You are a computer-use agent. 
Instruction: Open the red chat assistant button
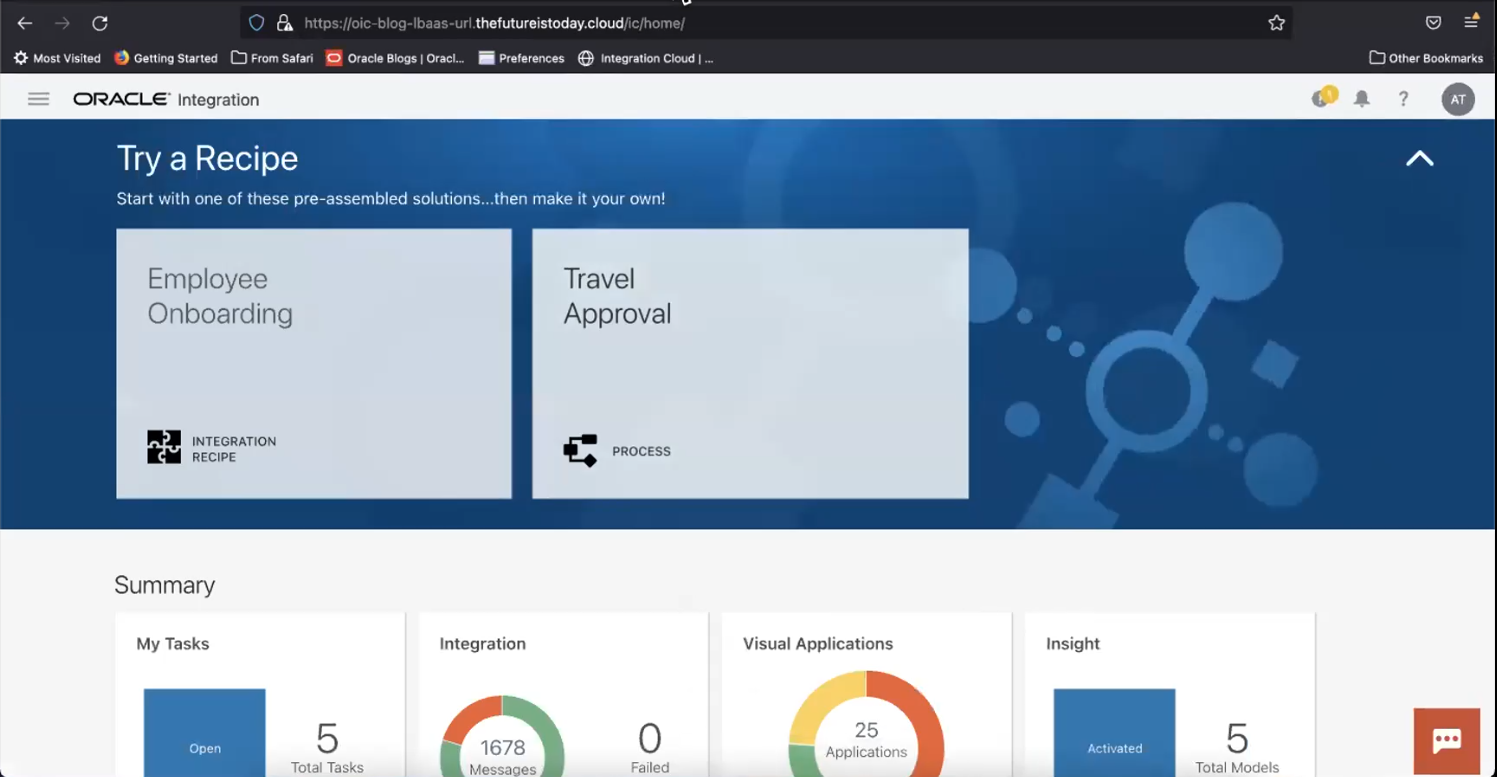(x=1446, y=741)
